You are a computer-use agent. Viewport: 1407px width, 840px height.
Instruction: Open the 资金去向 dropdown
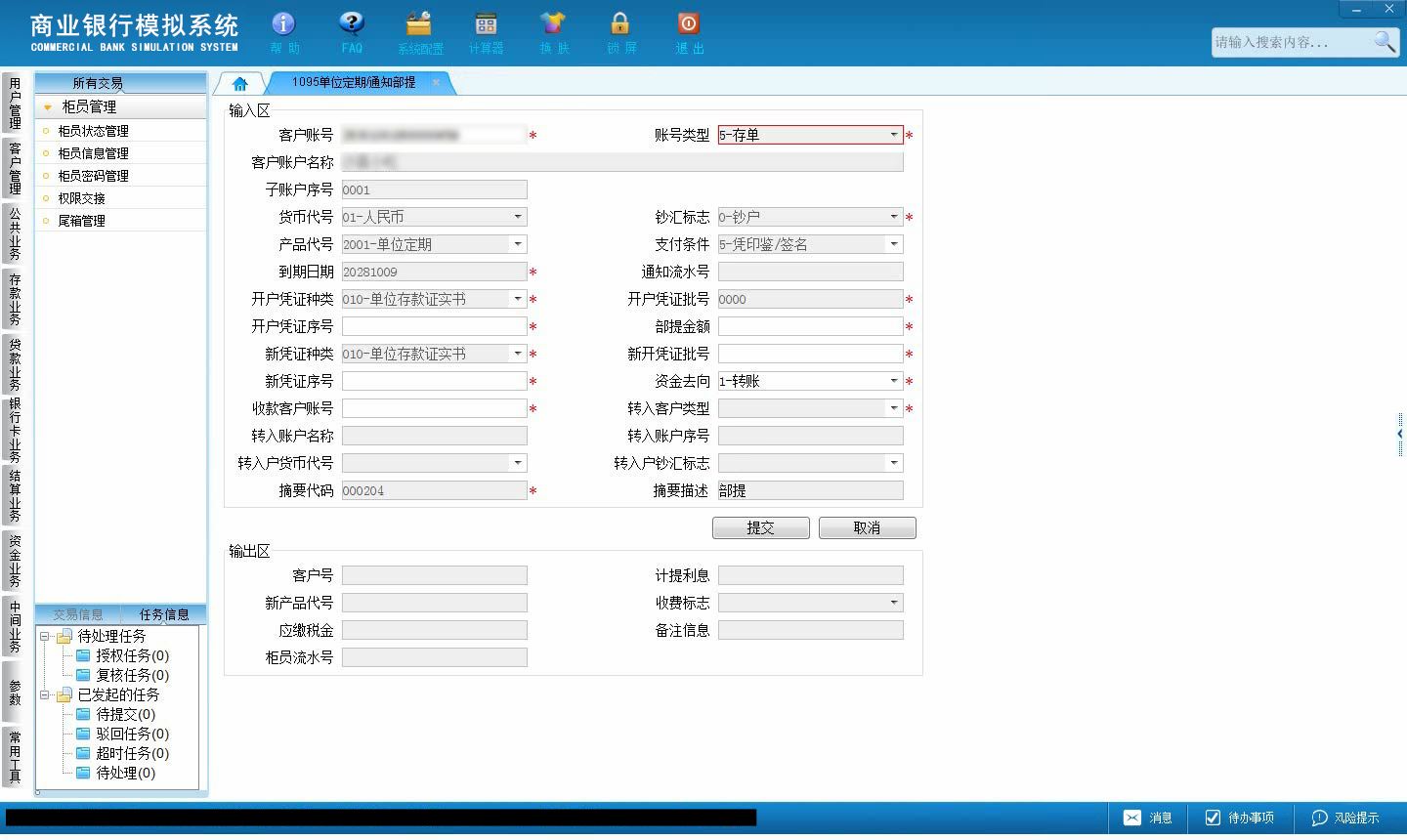point(893,381)
